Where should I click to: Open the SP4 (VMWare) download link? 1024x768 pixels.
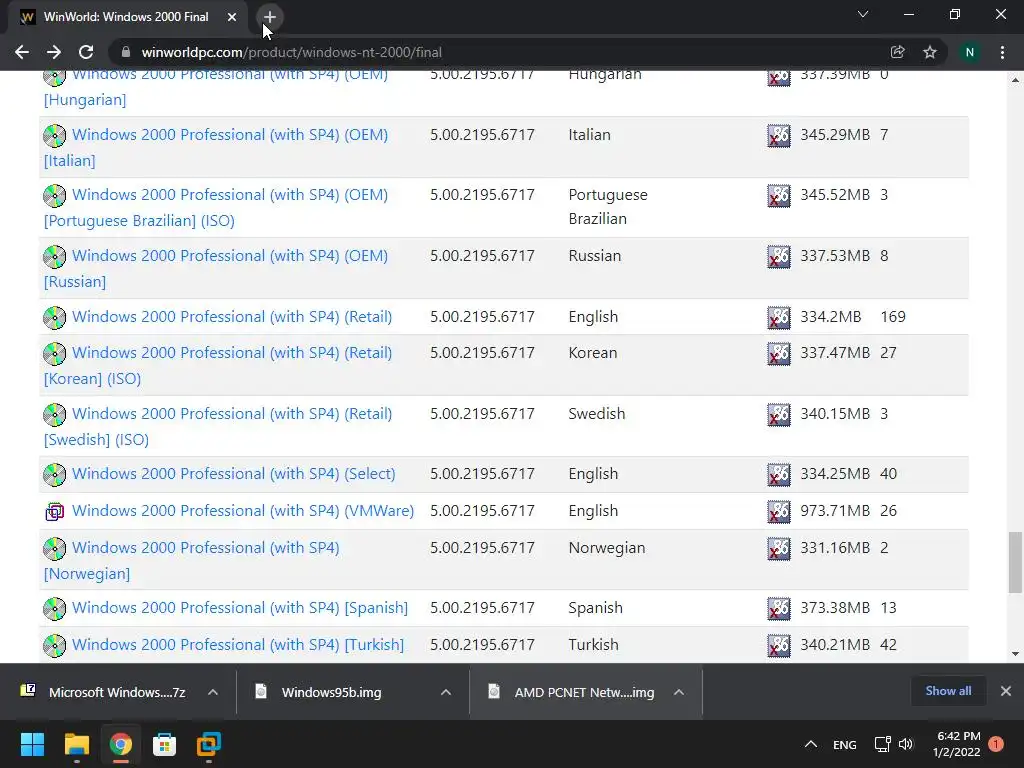tap(243, 511)
